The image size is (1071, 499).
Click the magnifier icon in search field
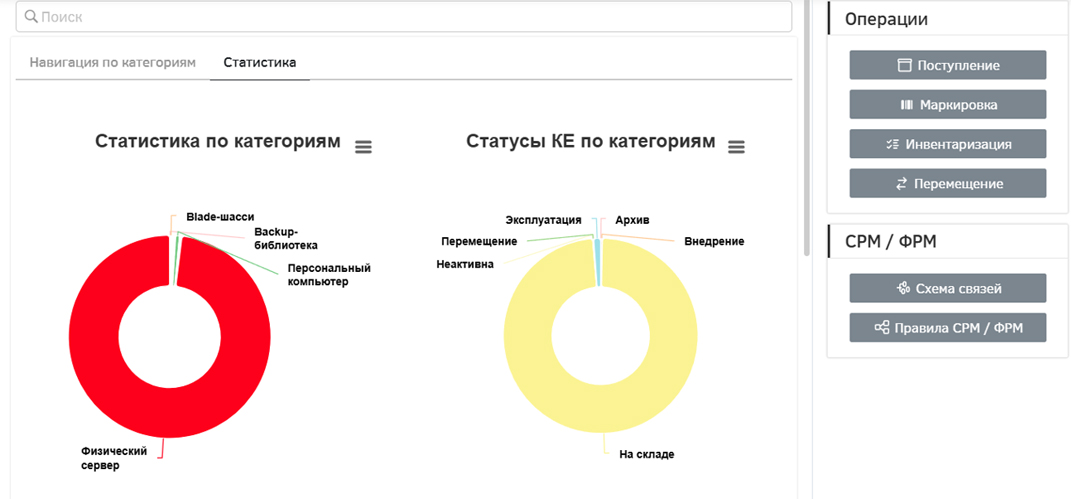tap(30, 17)
